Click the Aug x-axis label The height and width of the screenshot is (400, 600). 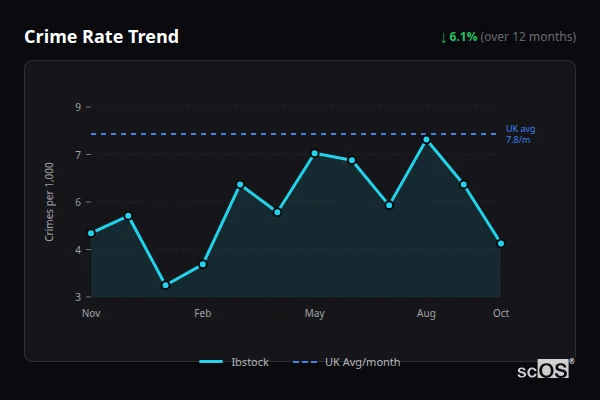pos(426,313)
